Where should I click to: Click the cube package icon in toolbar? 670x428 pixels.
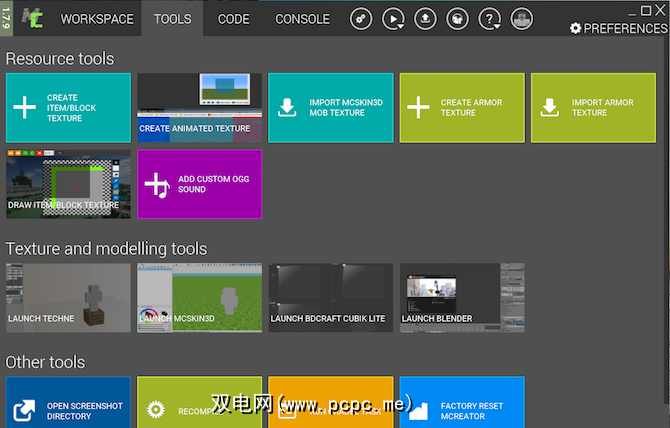coord(457,19)
